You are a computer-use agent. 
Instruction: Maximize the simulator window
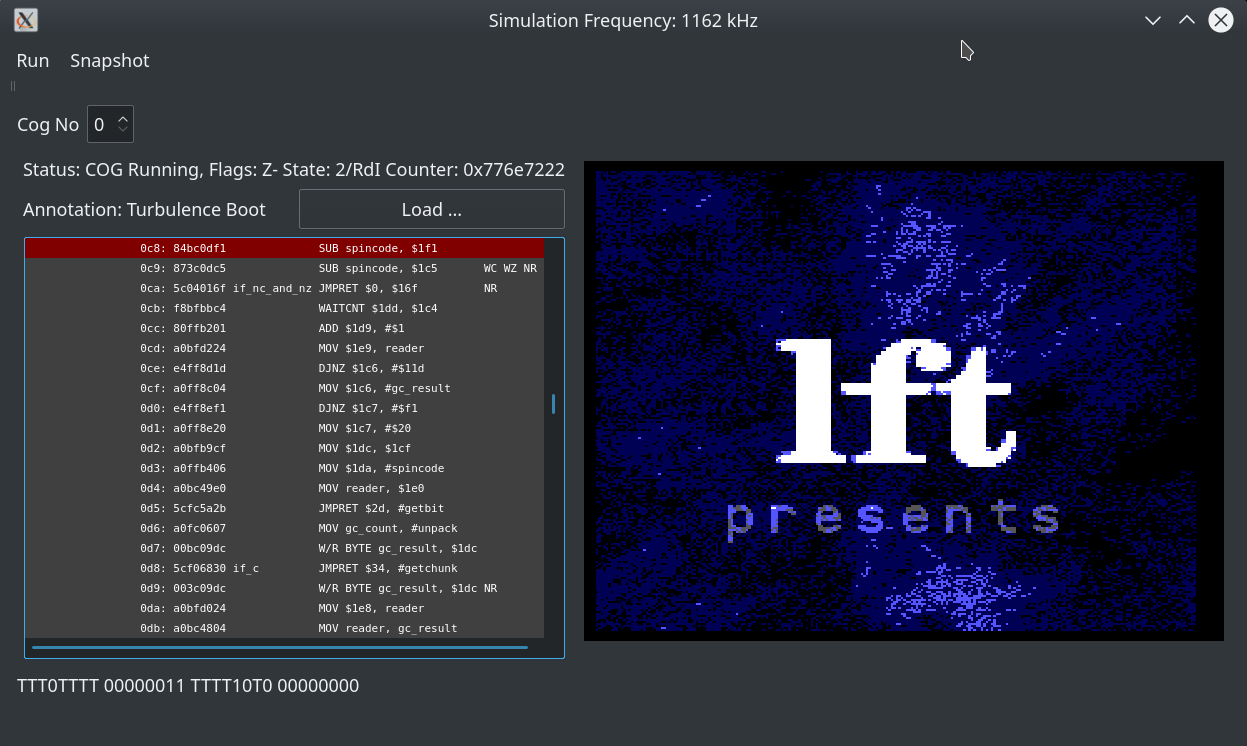coord(1186,20)
